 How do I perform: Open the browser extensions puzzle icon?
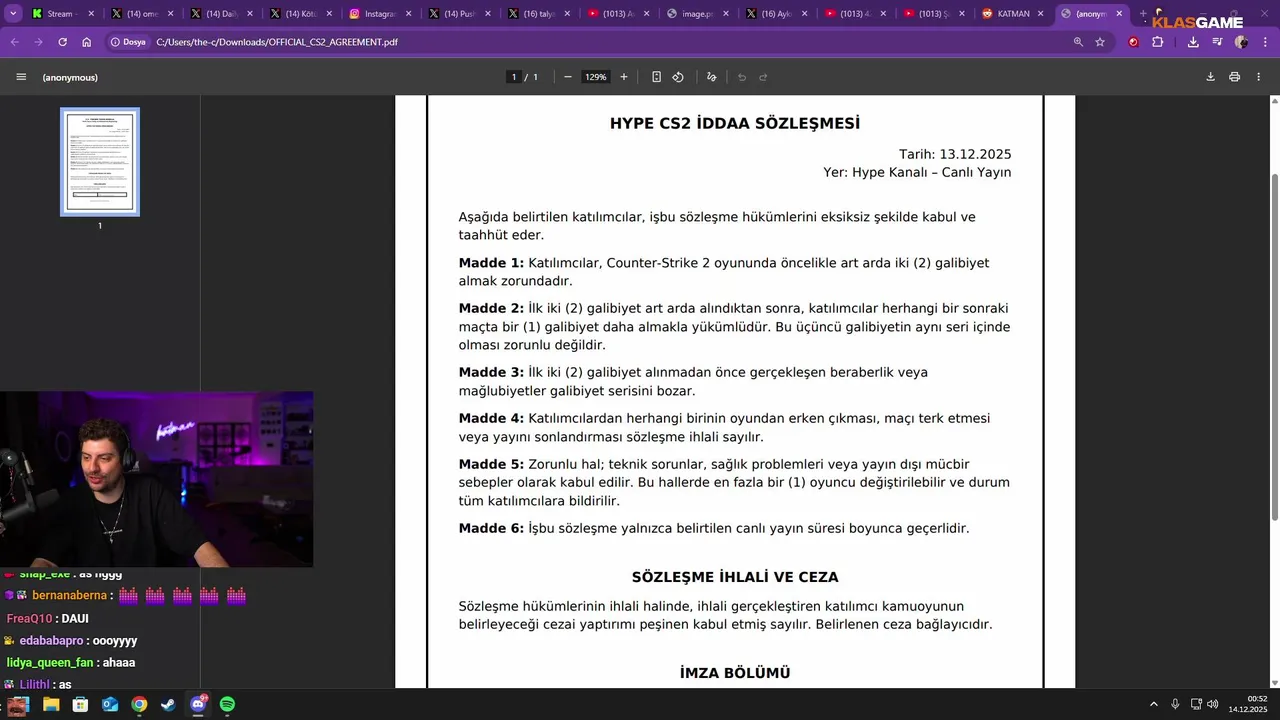tap(1158, 42)
